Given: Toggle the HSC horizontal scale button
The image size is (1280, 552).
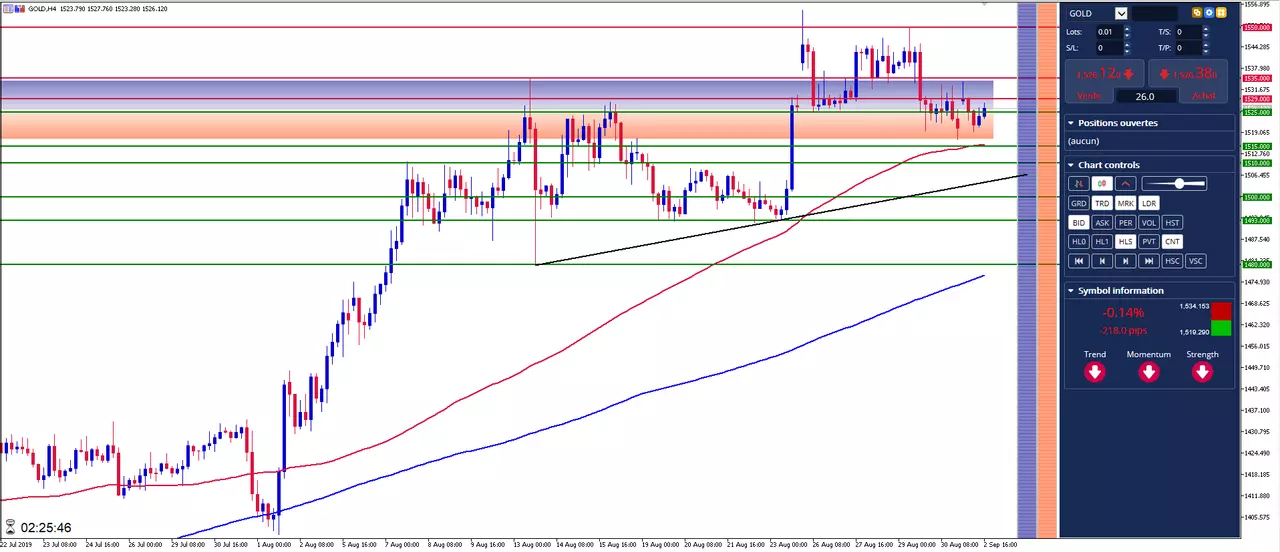Looking at the screenshot, I should pos(1173,261).
